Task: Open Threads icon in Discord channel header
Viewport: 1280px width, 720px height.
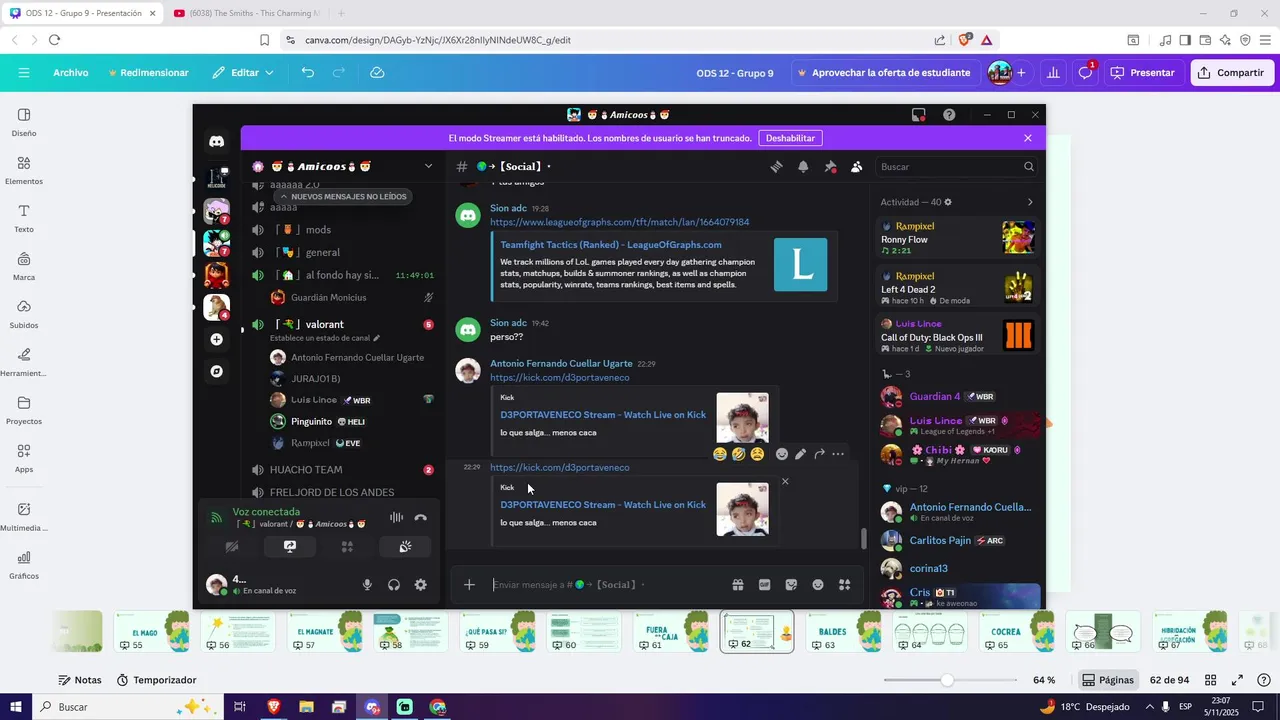Action: coord(776,167)
